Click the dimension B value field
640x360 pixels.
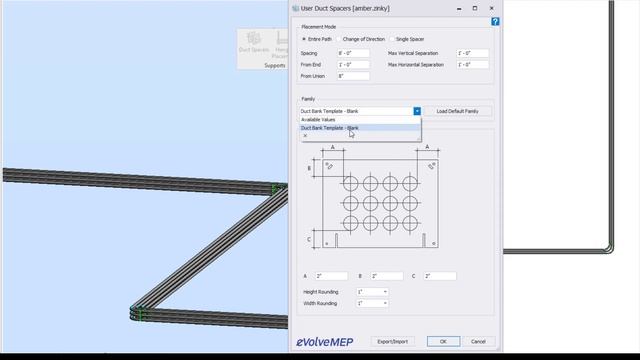click(387, 276)
